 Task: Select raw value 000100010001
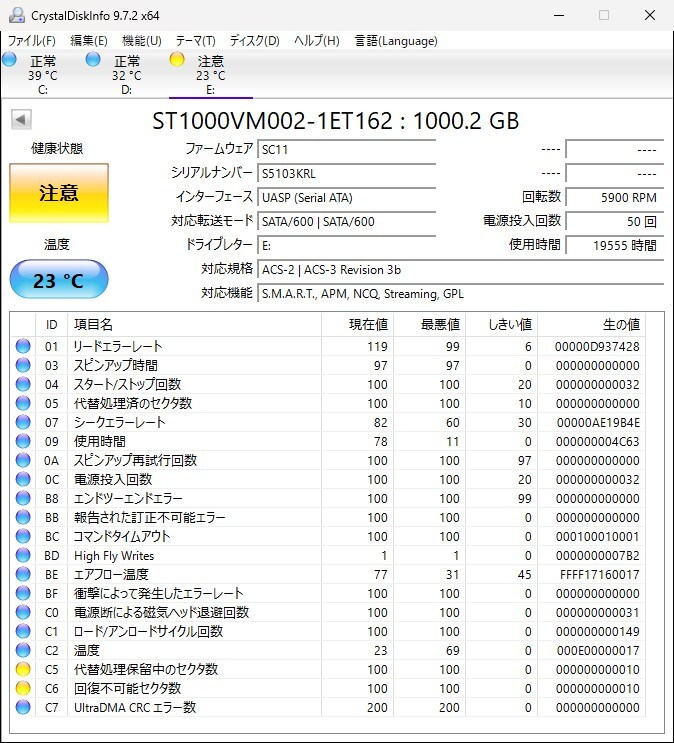tap(598, 537)
